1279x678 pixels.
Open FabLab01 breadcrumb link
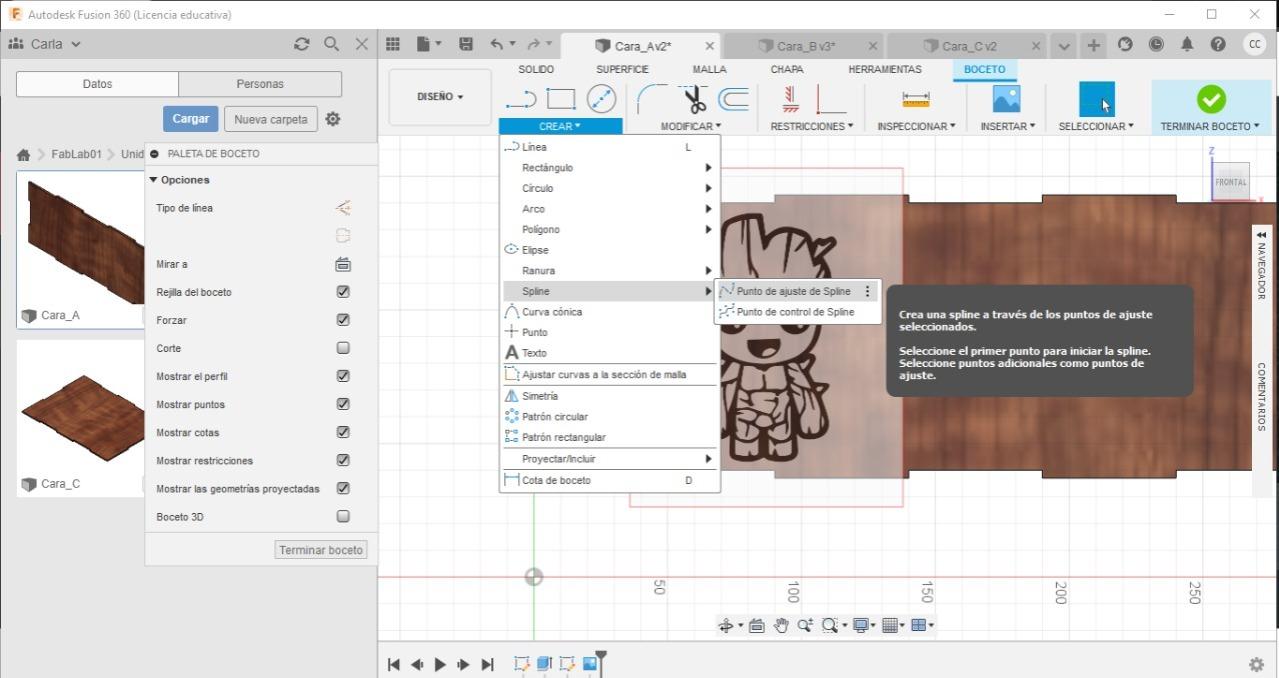coord(77,155)
